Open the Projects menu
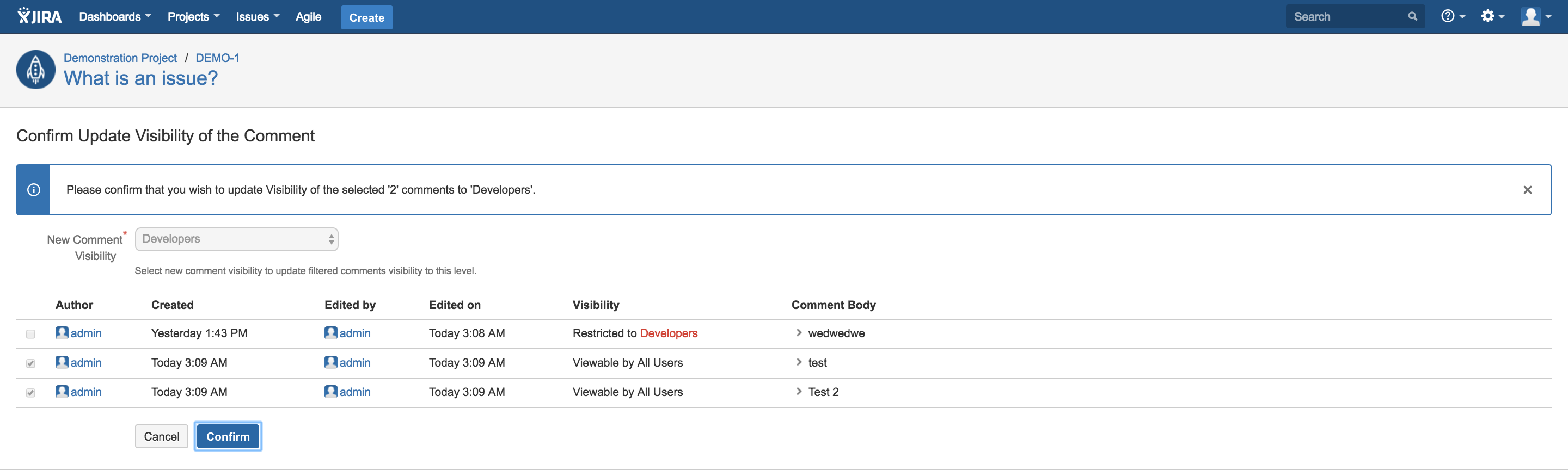1568x470 pixels. [193, 16]
